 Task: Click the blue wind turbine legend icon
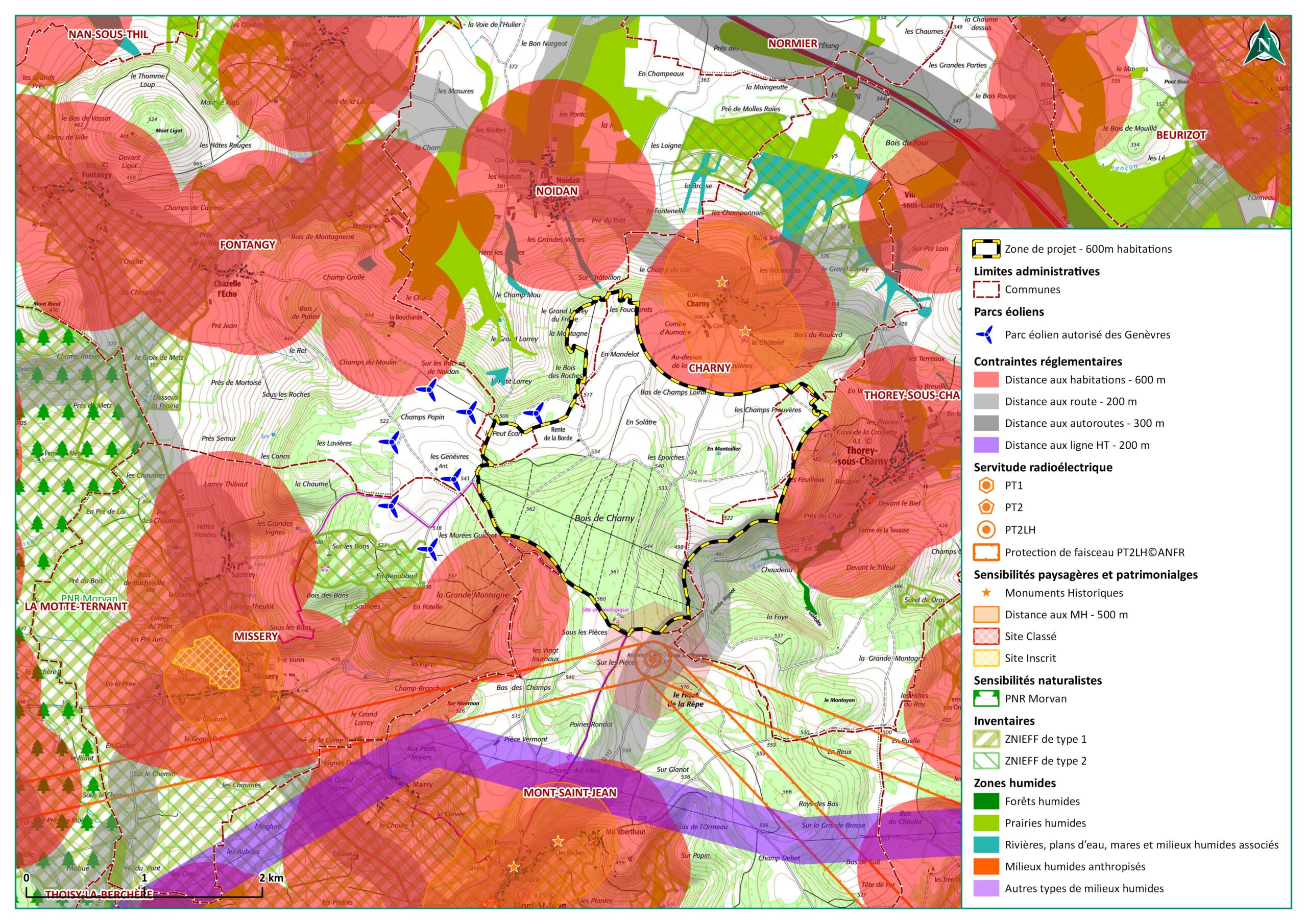pyautogui.click(x=985, y=335)
